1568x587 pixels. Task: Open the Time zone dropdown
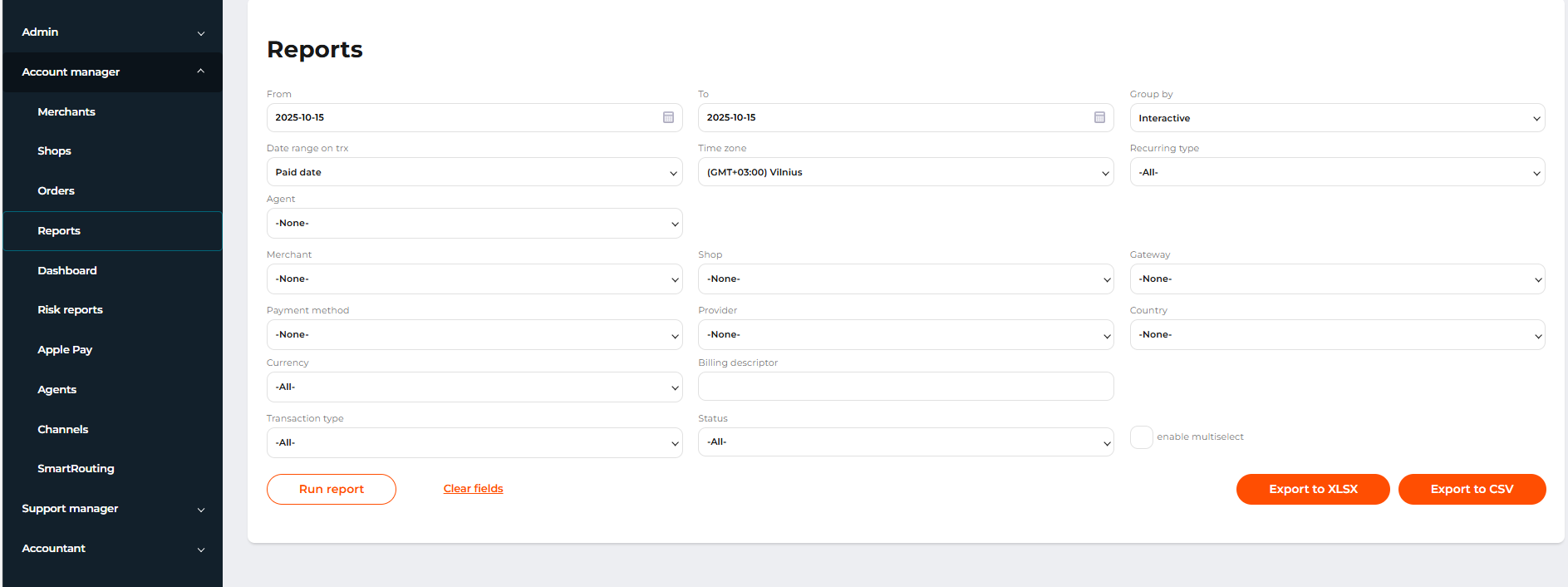point(905,172)
